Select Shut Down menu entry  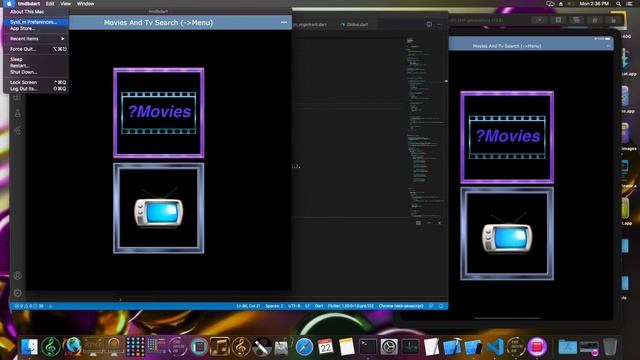click(x=36, y=72)
